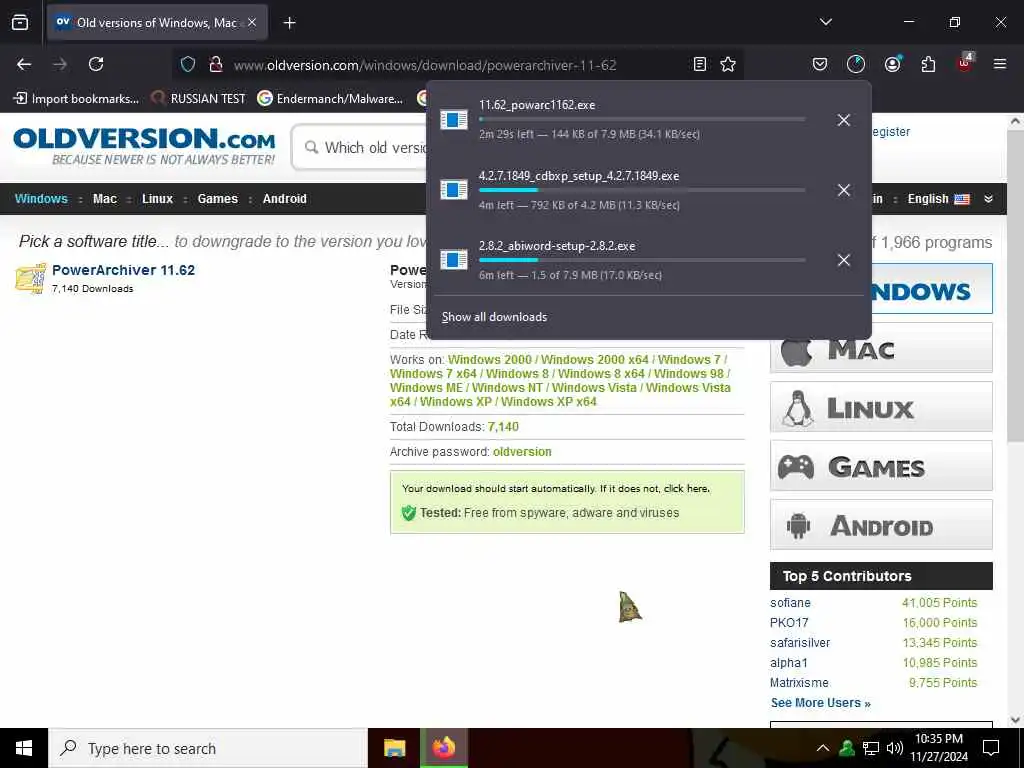
Task: Cancel the 11.62_powarc1162.exe download
Action: 844,120
